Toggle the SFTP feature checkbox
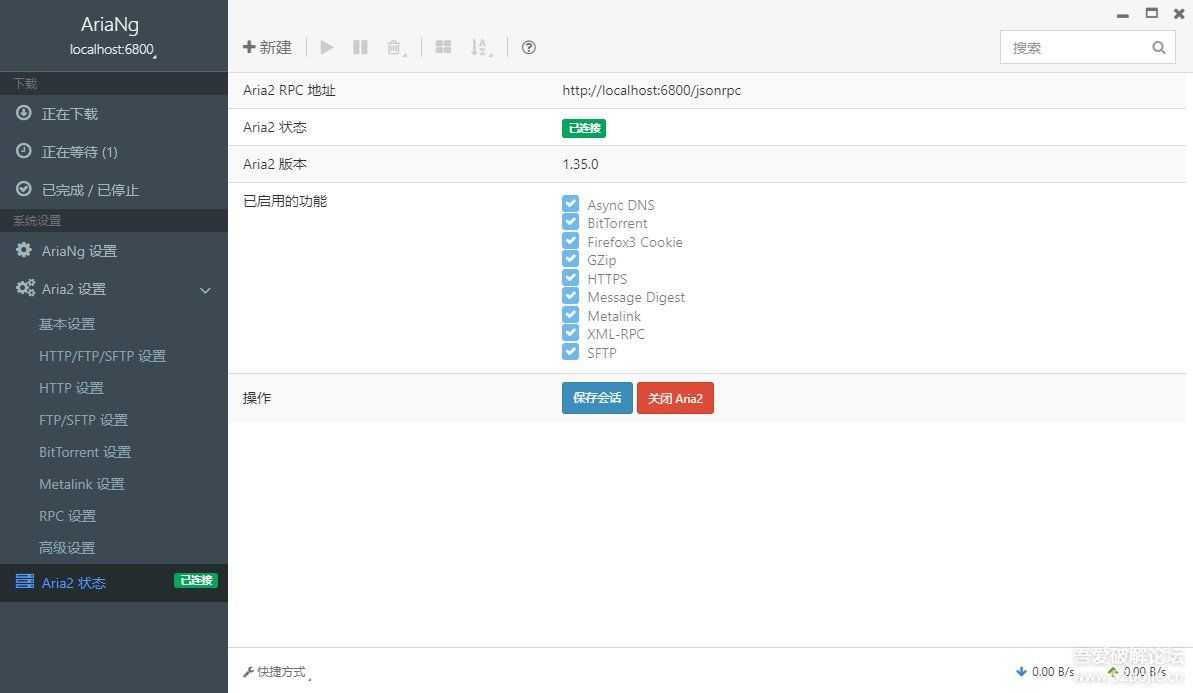Viewport: 1193px width, 693px height. coord(571,352)
